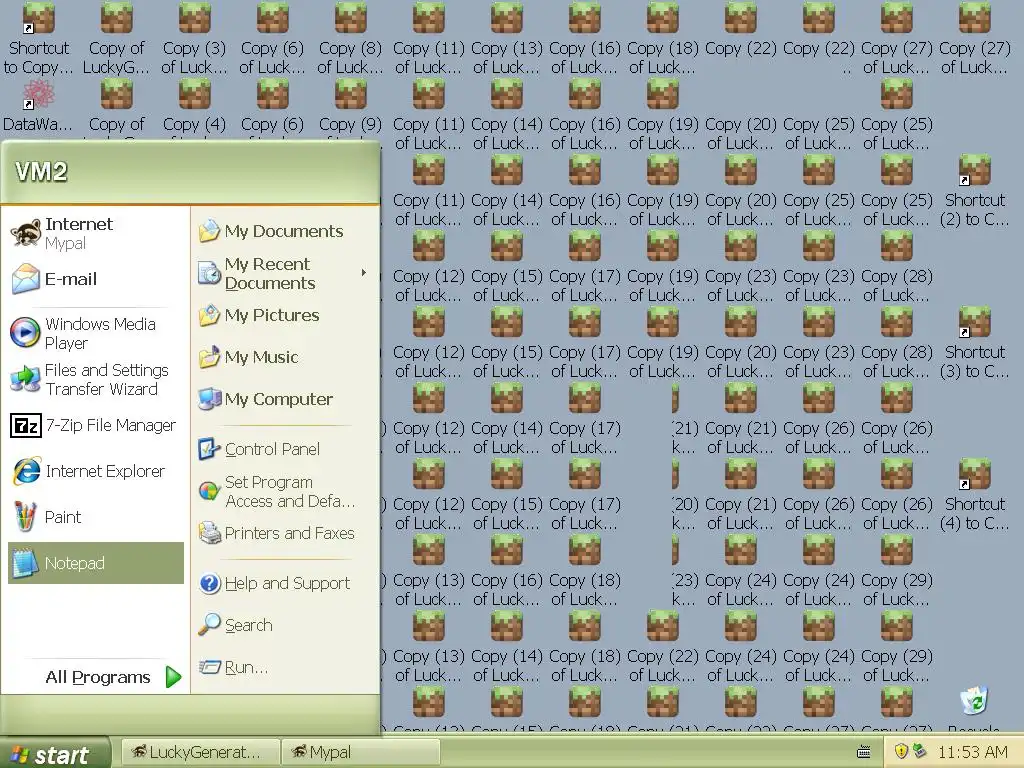Select Shortcut (2) to C... desktop icon
The image size is (1024, 768).
[974, 191]
